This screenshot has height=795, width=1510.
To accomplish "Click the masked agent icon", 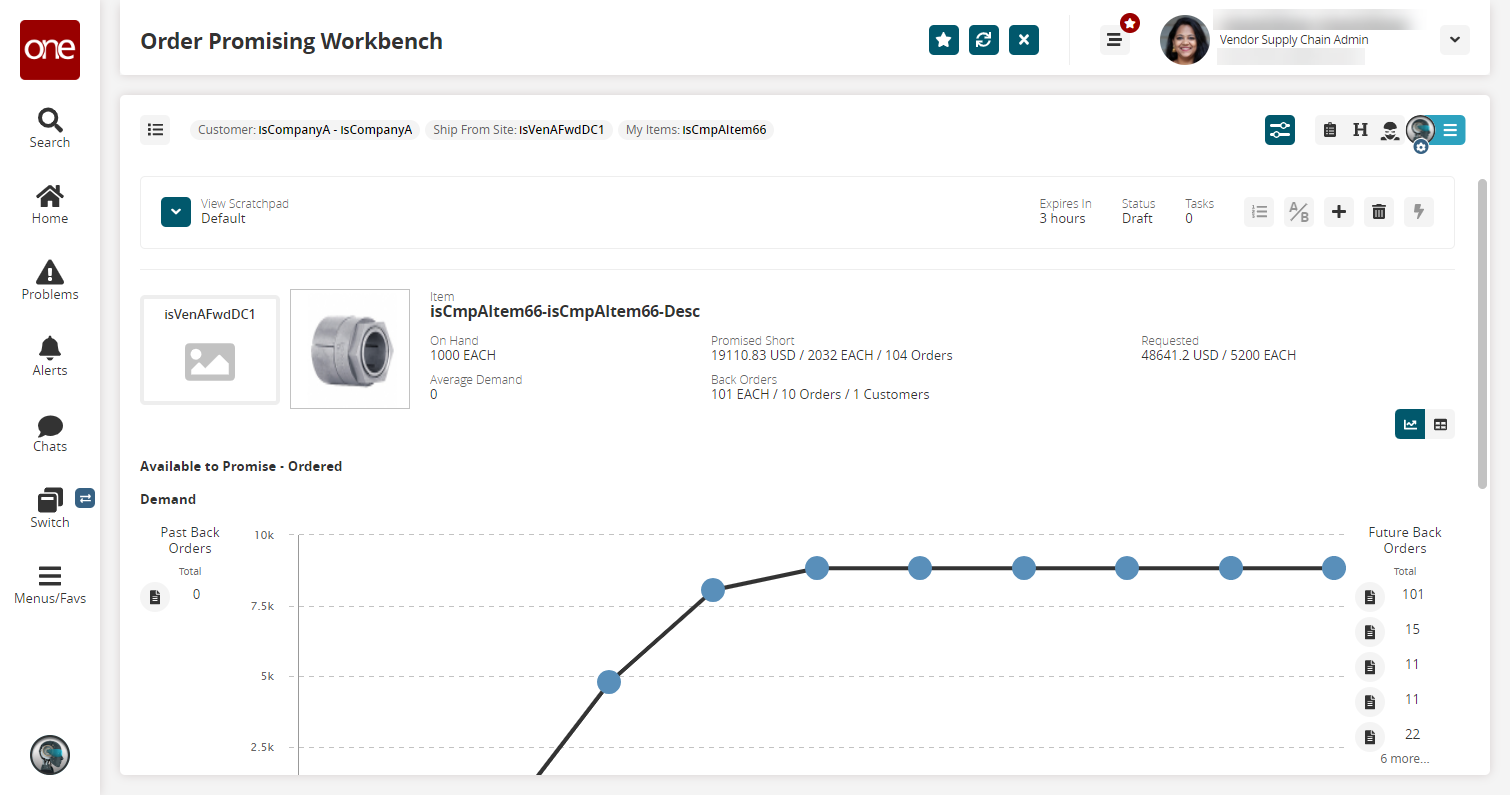I will click(1390, 130).
